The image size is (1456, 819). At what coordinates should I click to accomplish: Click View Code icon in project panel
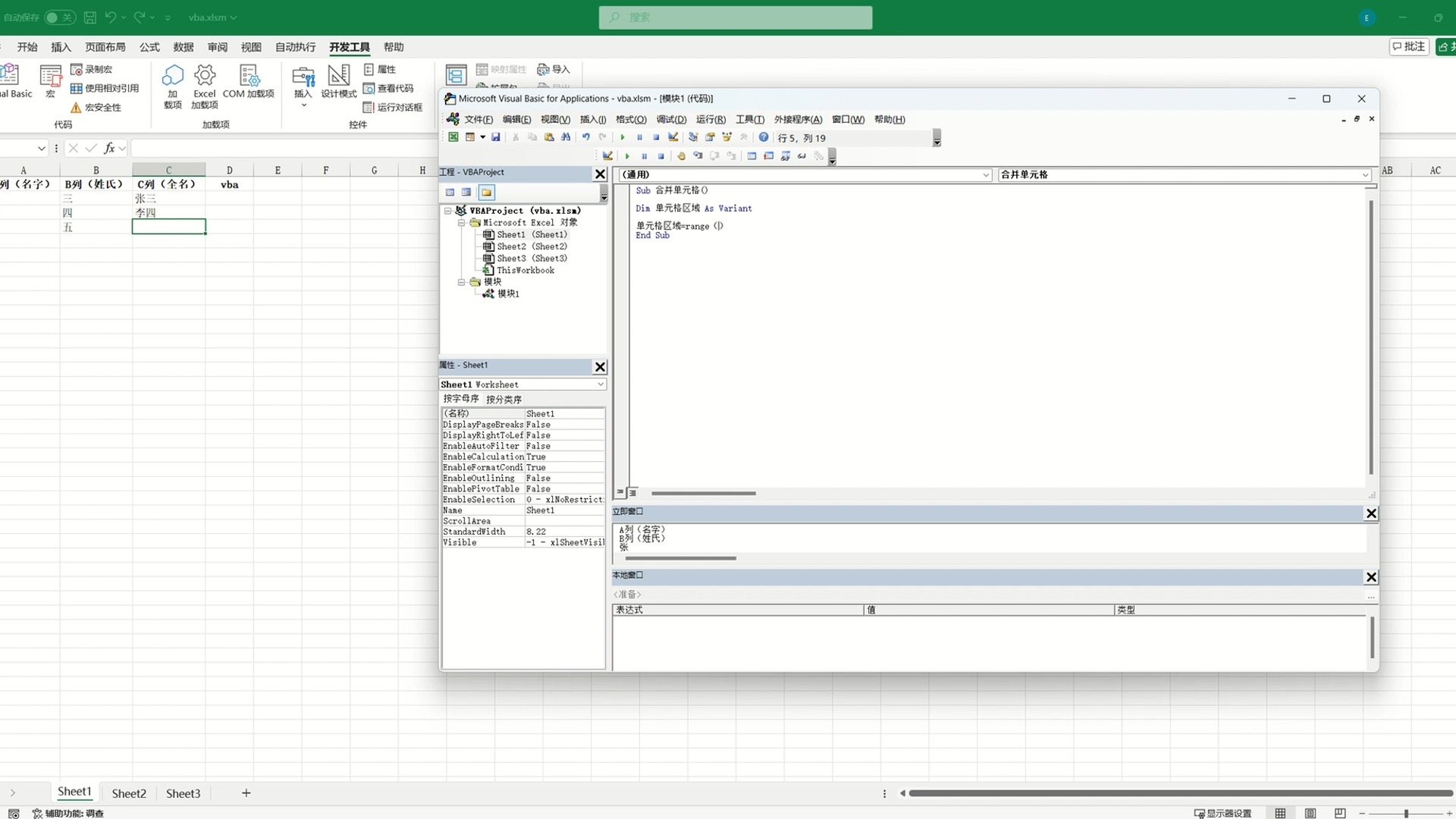click(450, 193)
